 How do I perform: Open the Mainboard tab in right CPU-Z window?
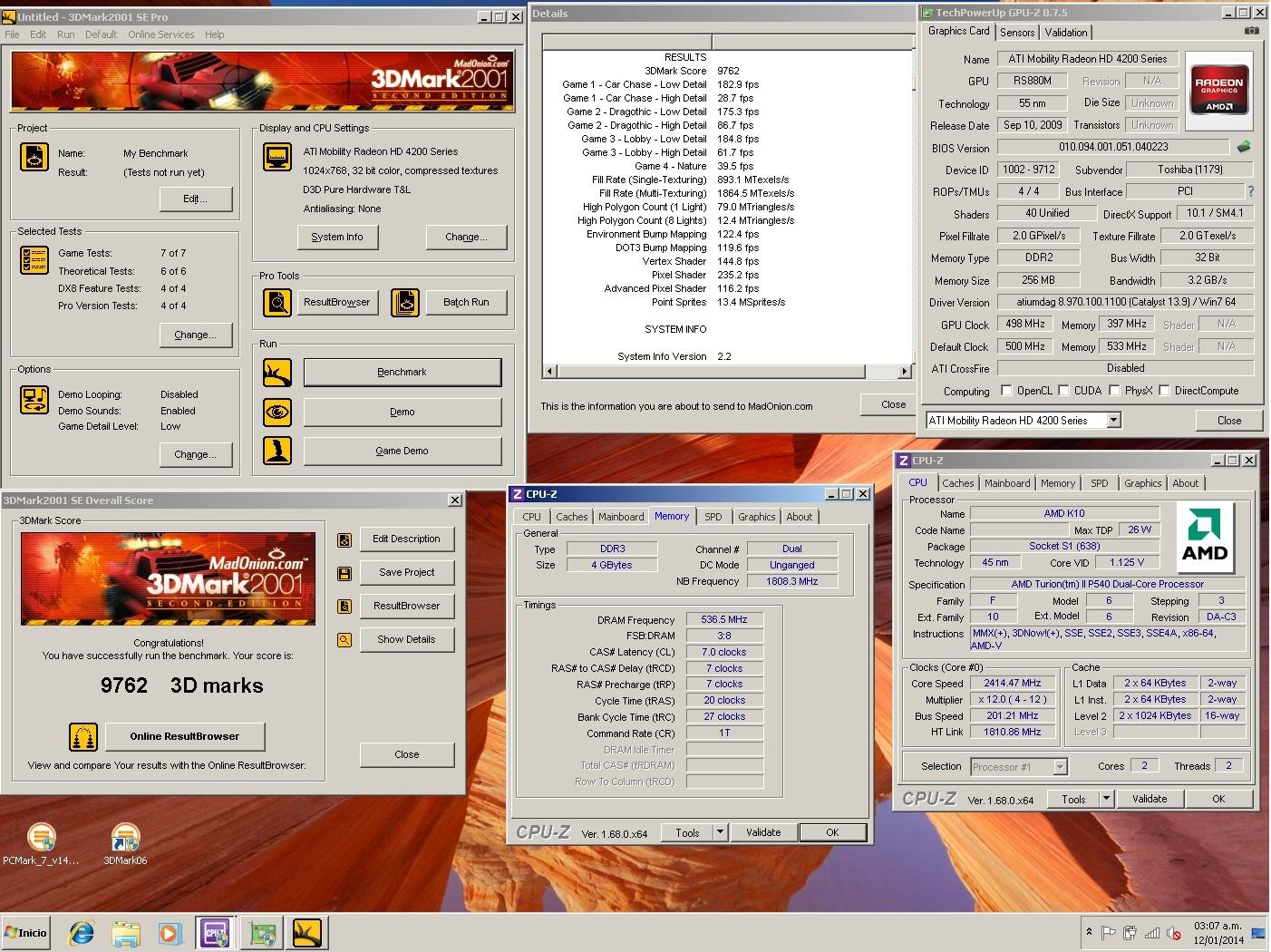pos(1007,483)
